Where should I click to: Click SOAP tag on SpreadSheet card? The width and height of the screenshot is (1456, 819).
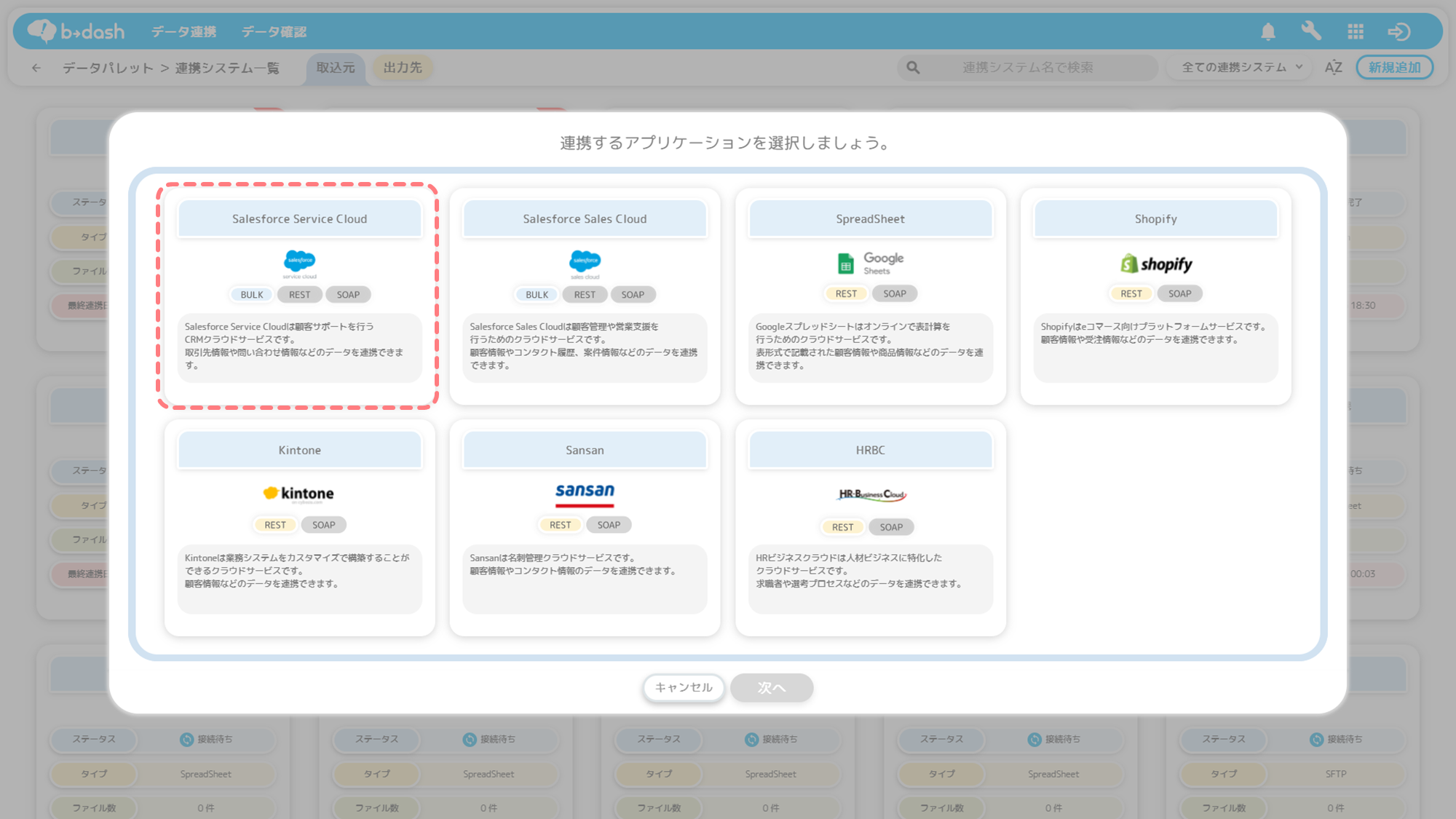pos(895,293)
